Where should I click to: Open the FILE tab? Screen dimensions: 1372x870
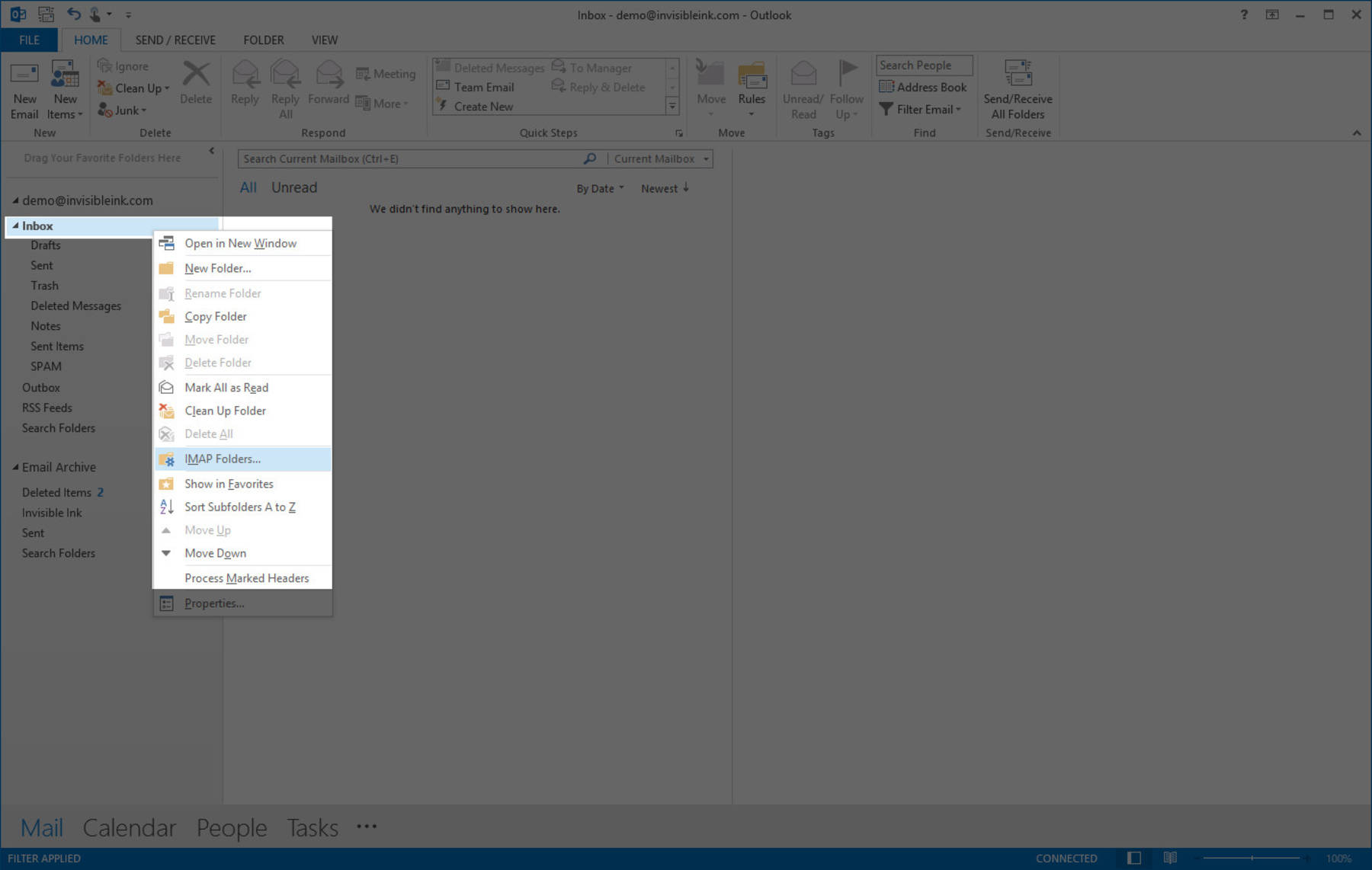29,40
